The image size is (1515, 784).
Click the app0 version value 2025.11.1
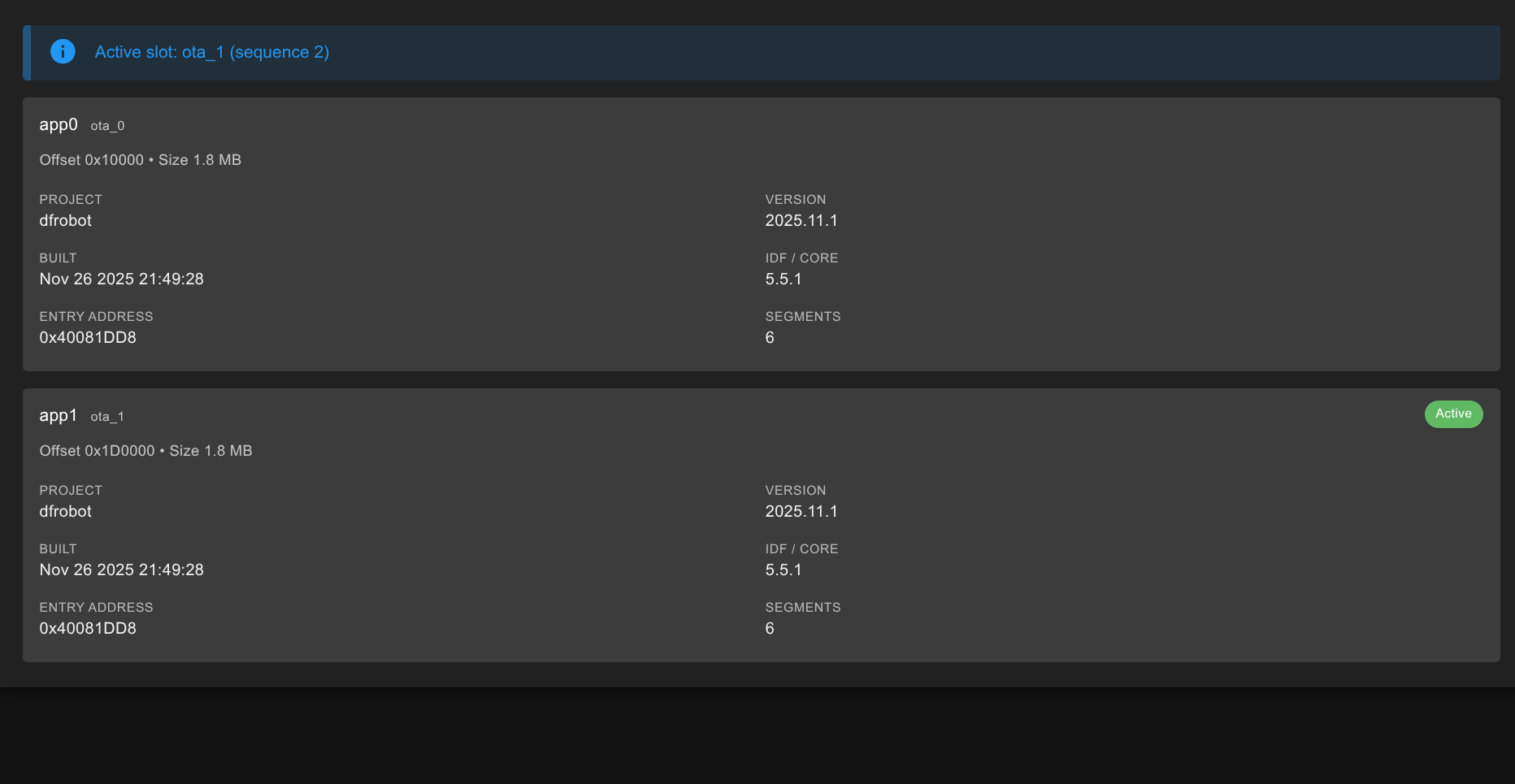(801, 220)
